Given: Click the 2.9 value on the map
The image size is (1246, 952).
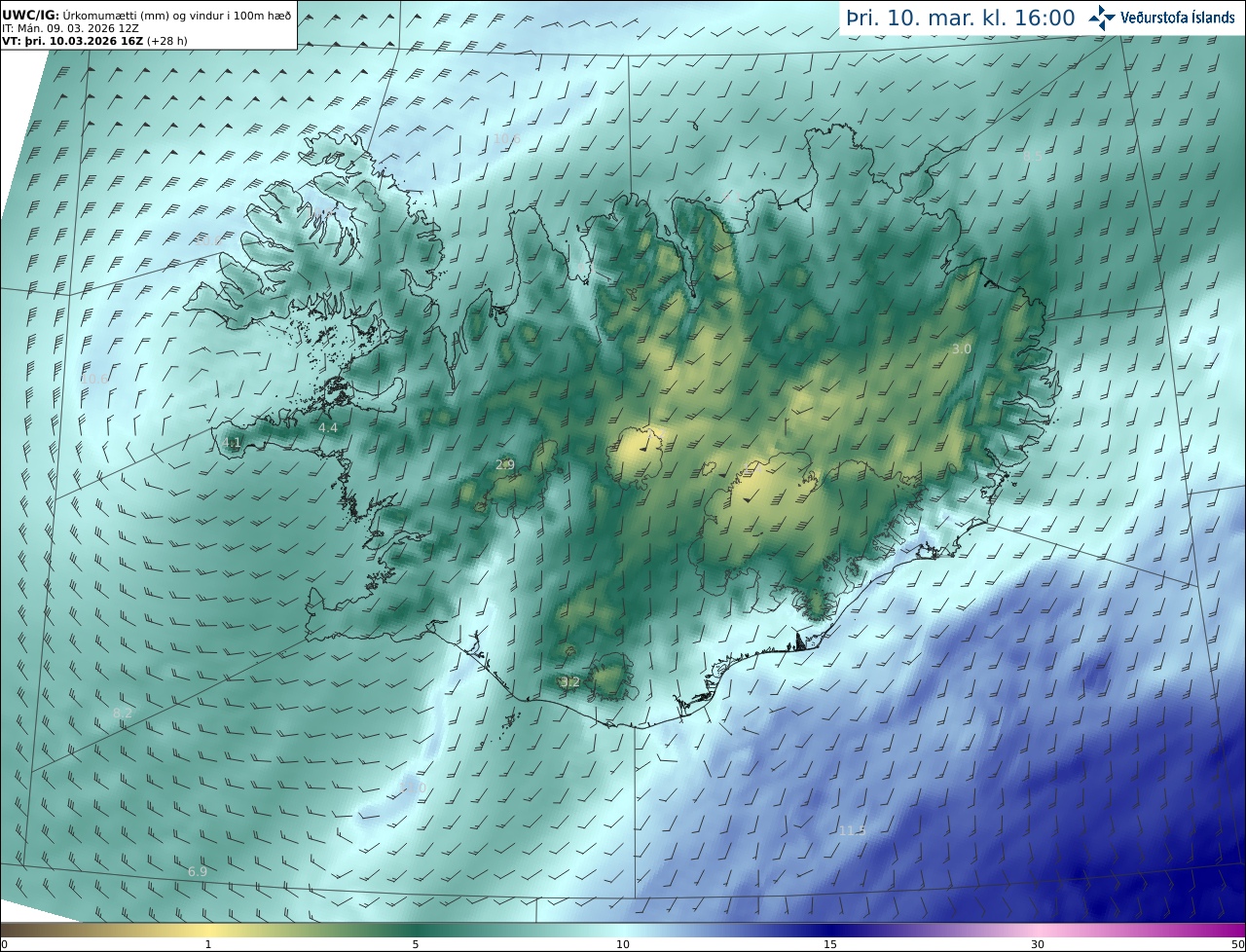Looking at the screenshot, I should pos(505,465).
